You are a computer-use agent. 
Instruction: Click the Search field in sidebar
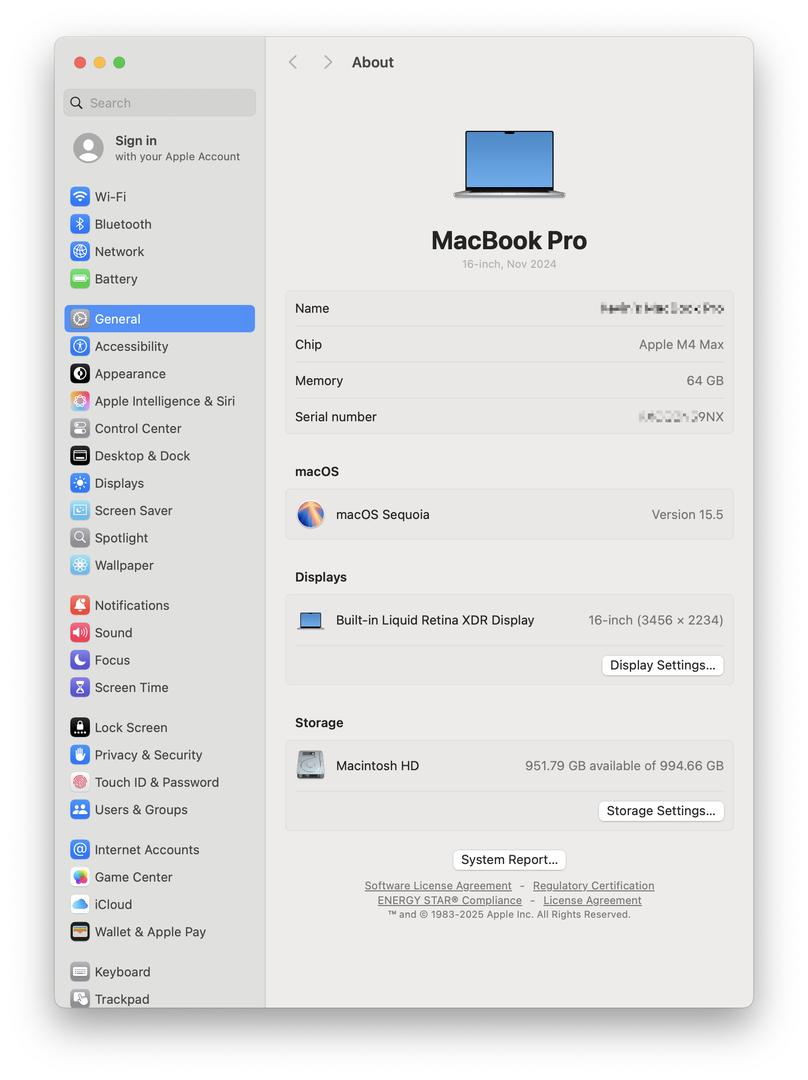pos(160,103)
